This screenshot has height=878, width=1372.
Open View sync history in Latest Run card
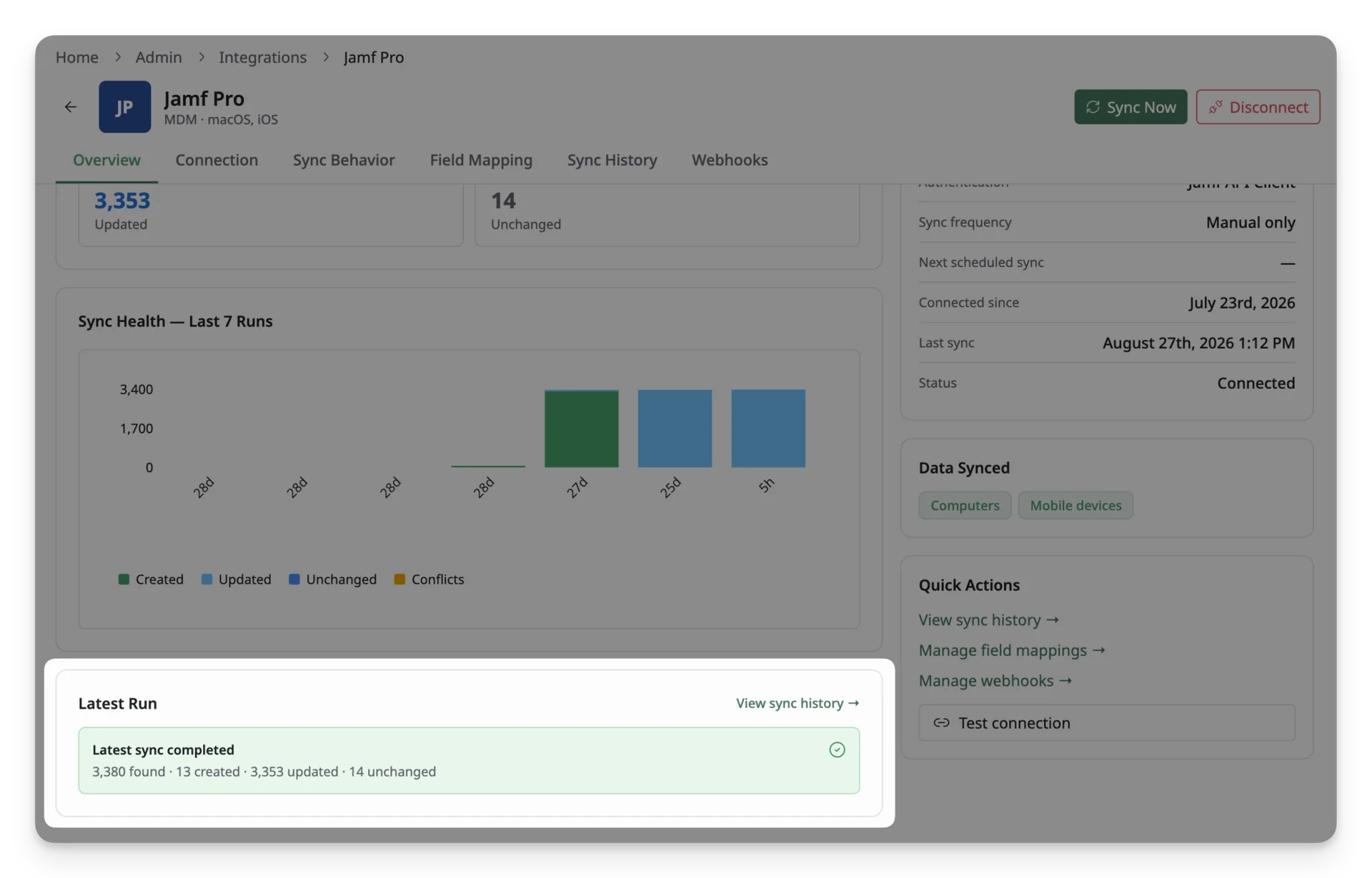(x=797, y=704)
